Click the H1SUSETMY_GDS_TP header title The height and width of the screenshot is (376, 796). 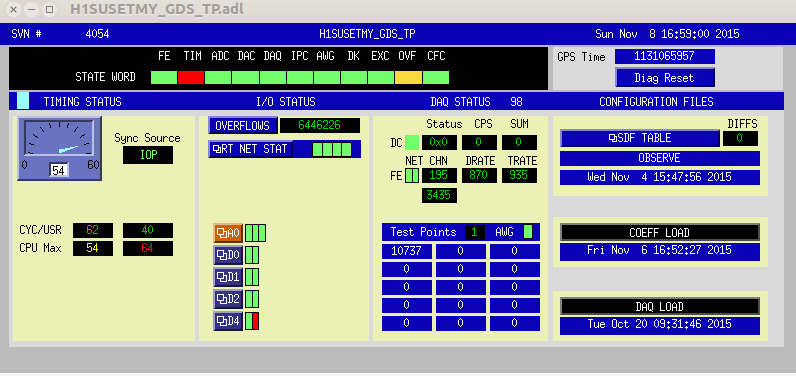[x=368, y=34]
